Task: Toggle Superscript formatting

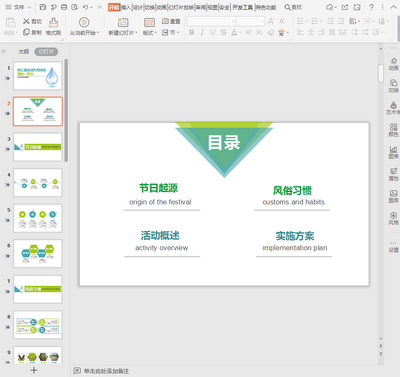Action: click(x=248, y=32)
